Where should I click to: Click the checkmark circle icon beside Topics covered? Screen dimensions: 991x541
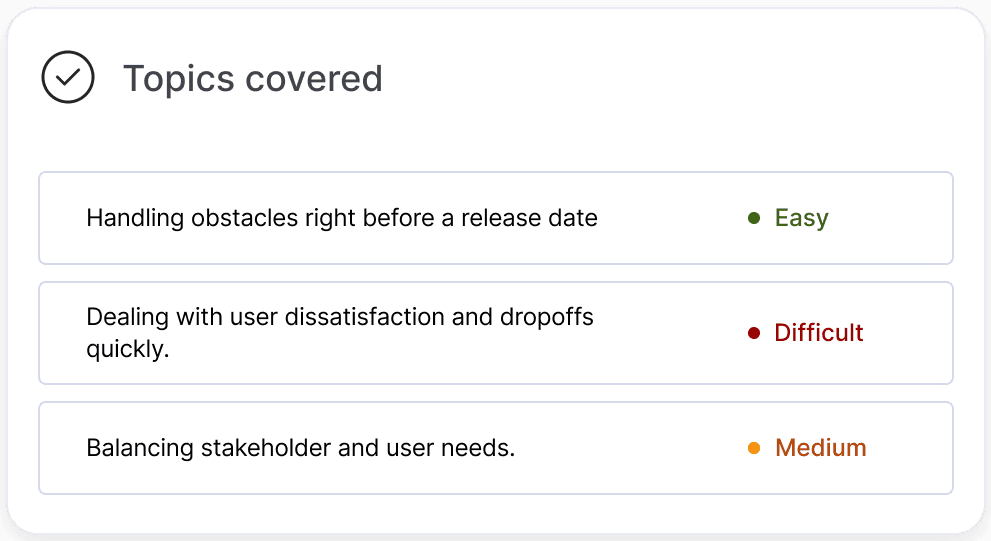(68, 78)
